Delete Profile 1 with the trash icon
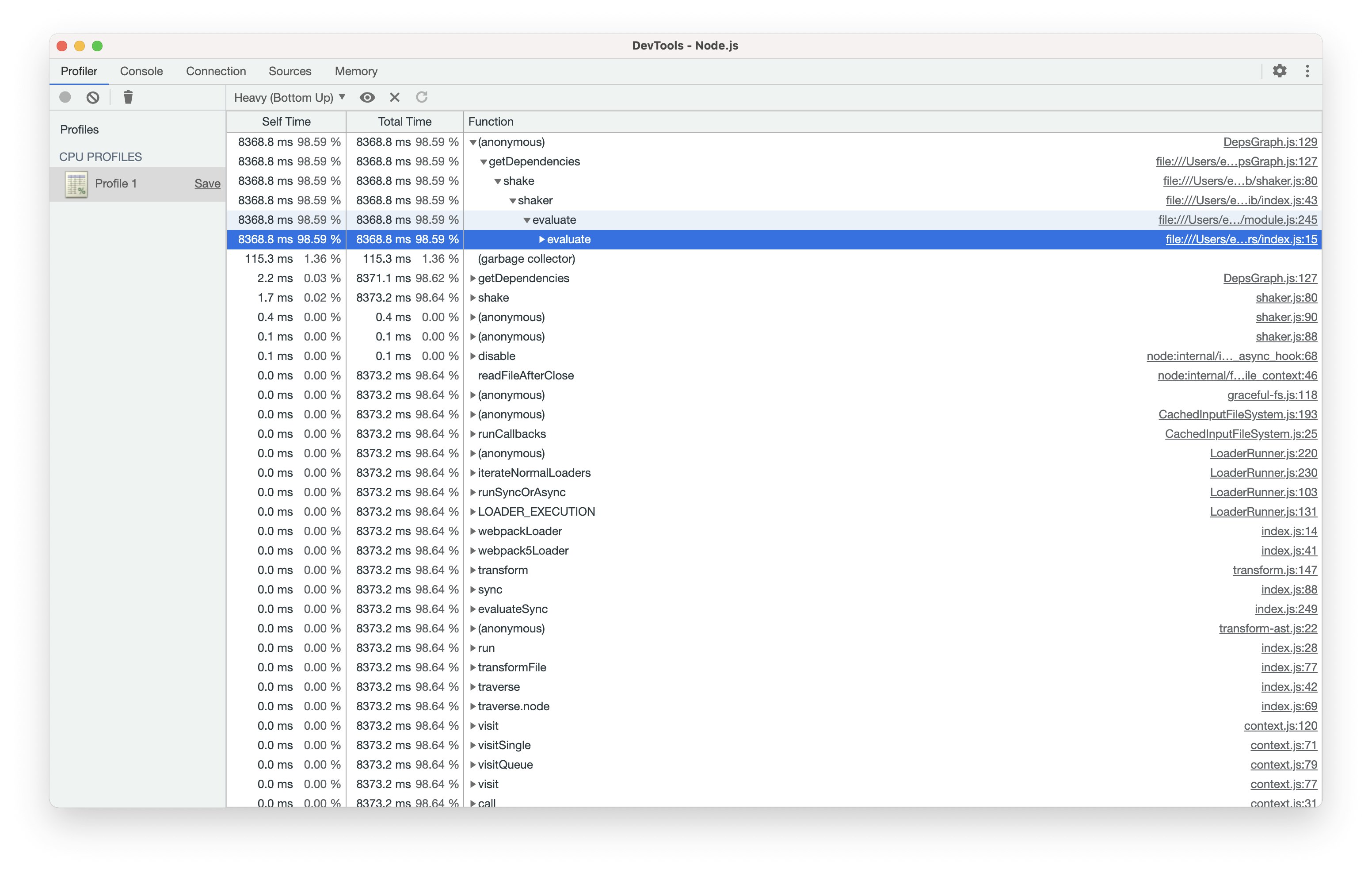The height and width of the screenshot is (873, 1372). (x=128, y=97)
